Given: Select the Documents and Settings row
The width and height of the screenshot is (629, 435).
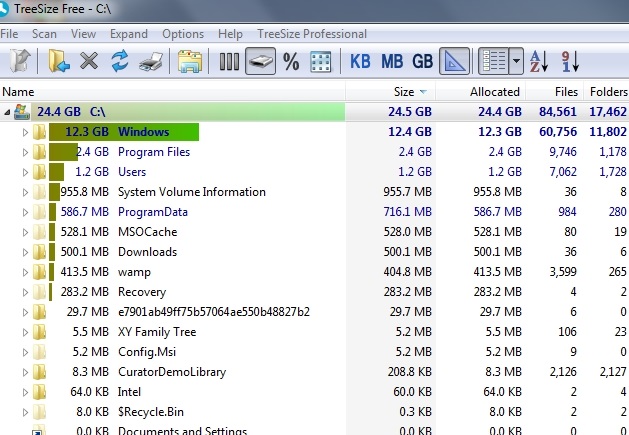Looking at the screenshot, I should pyautogui.click(x=314, y=431).
